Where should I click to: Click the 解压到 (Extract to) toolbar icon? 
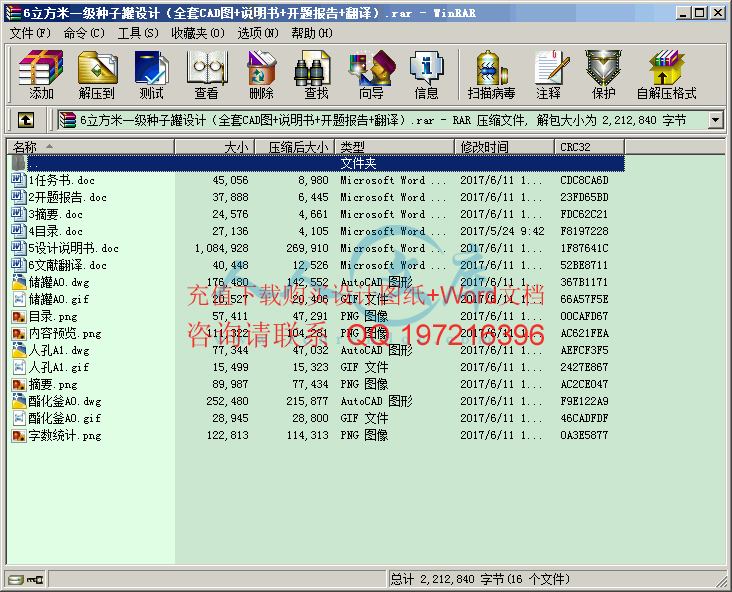97,75
